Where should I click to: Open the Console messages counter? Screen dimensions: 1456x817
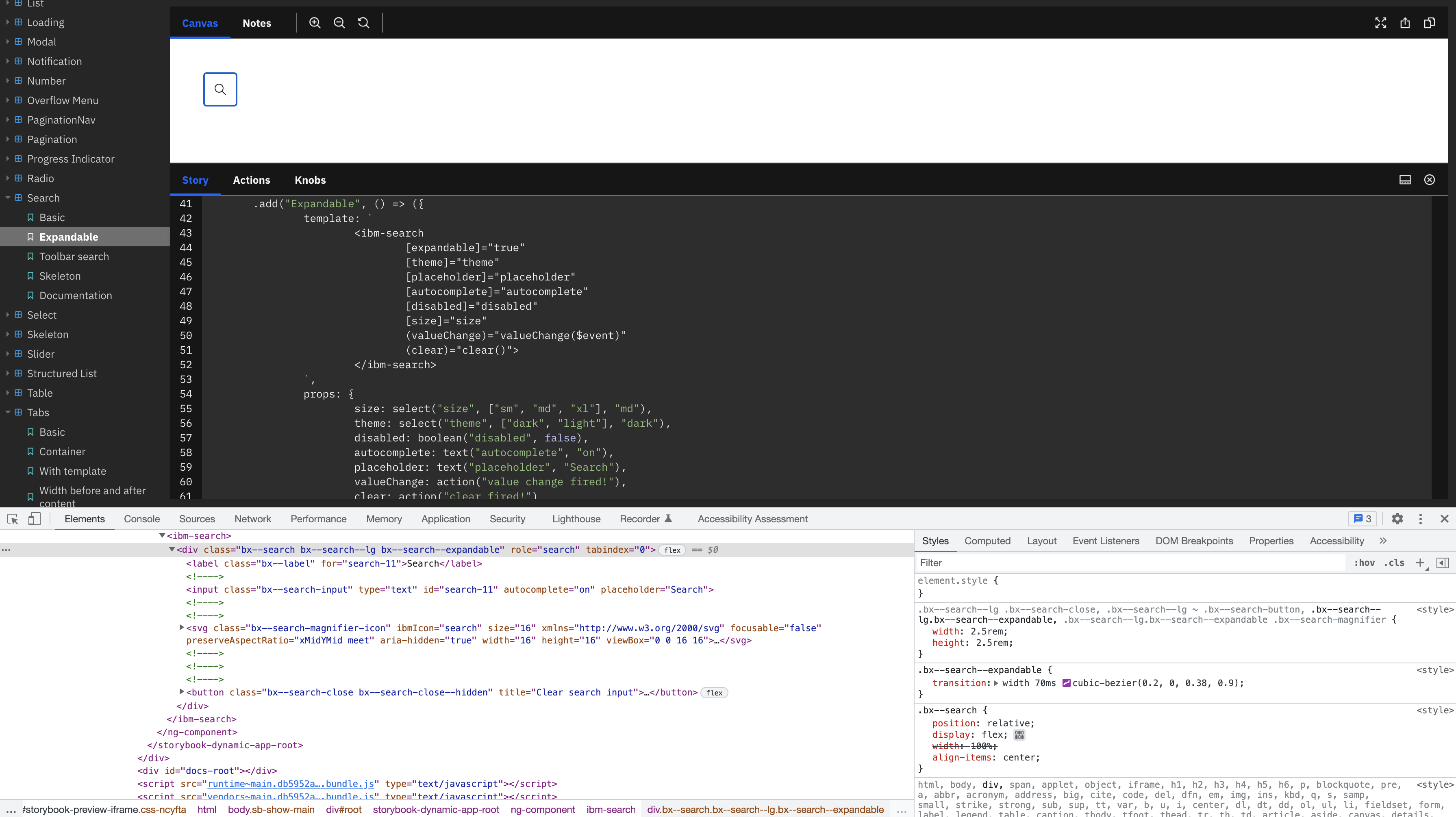(x=1362, y=519)
